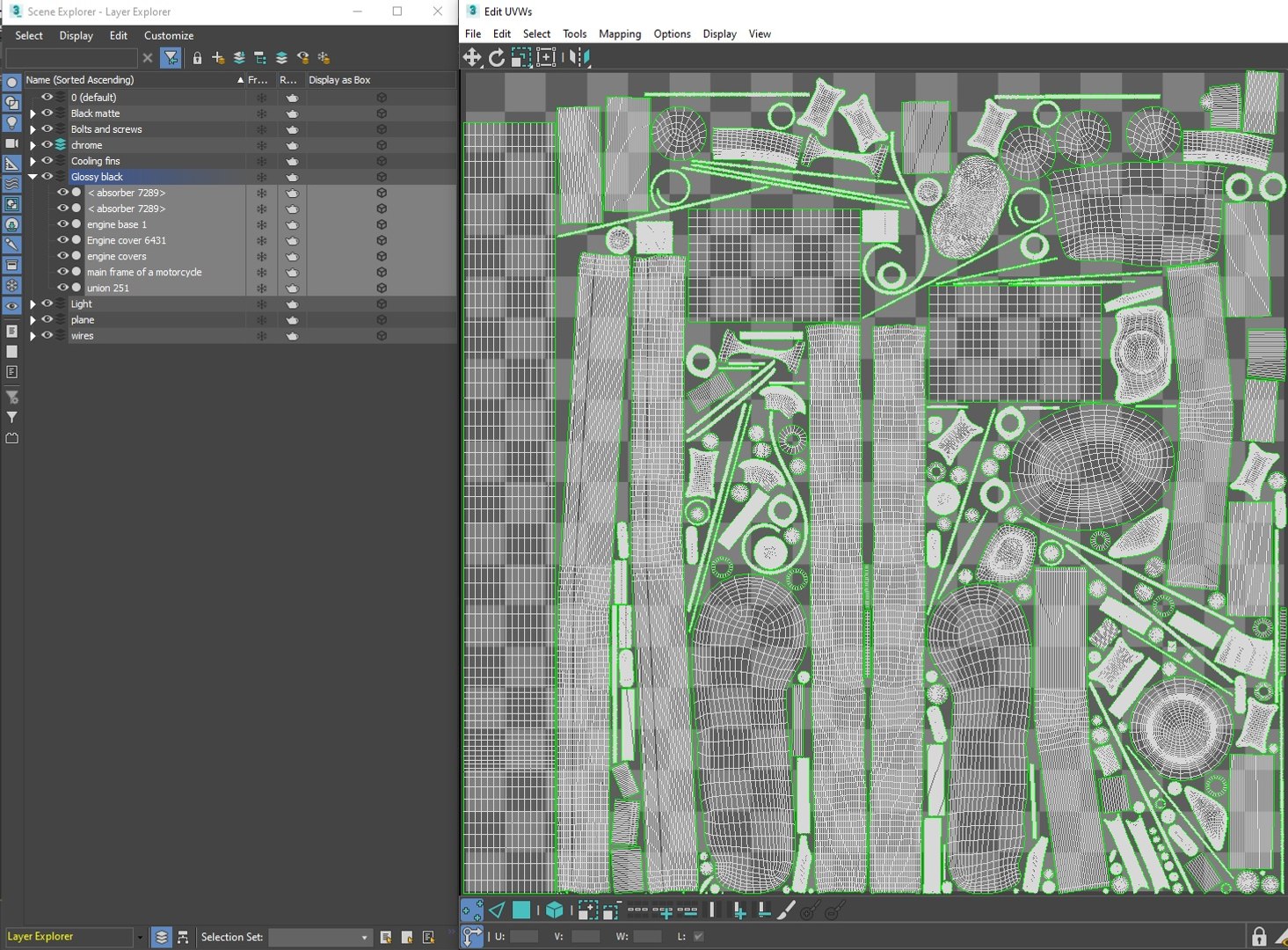Open the File menu in Edit UVWs

coord(473,33)
